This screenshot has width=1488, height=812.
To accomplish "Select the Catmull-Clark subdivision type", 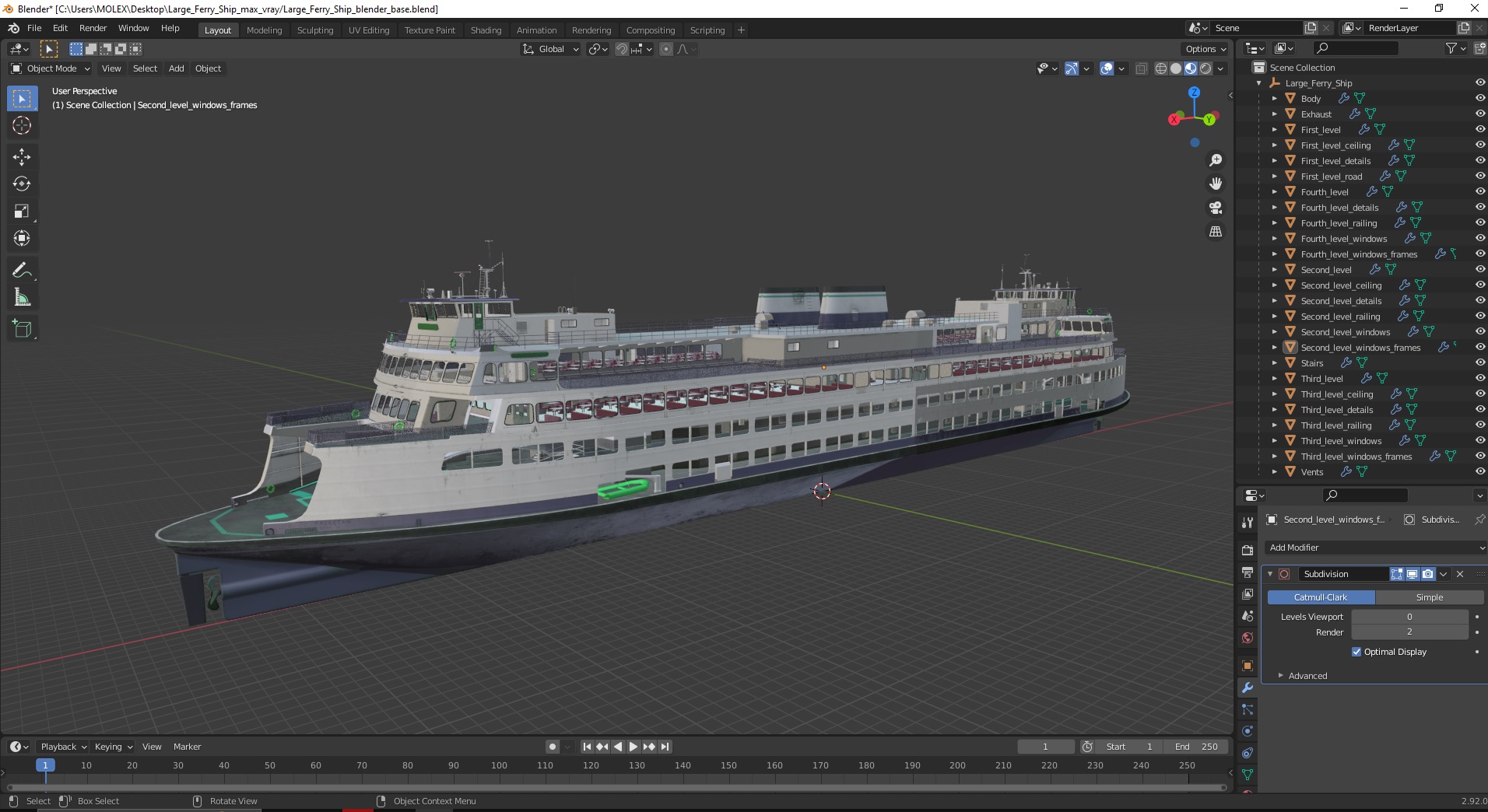I will point(1321,597).
